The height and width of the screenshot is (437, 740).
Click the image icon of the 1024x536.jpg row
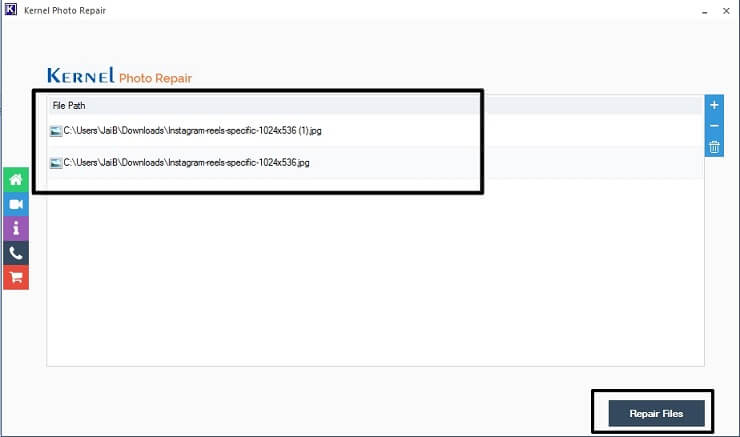pyautogui.click(x=56, y=163)
